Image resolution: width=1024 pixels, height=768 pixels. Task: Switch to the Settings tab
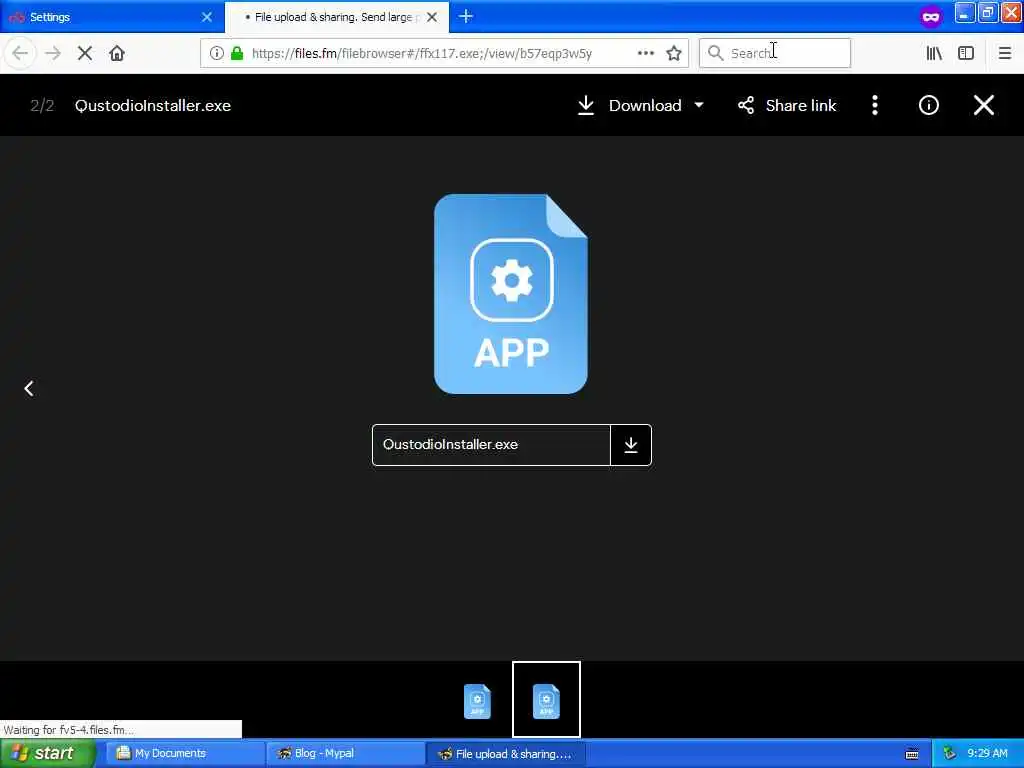click(111, 17)
